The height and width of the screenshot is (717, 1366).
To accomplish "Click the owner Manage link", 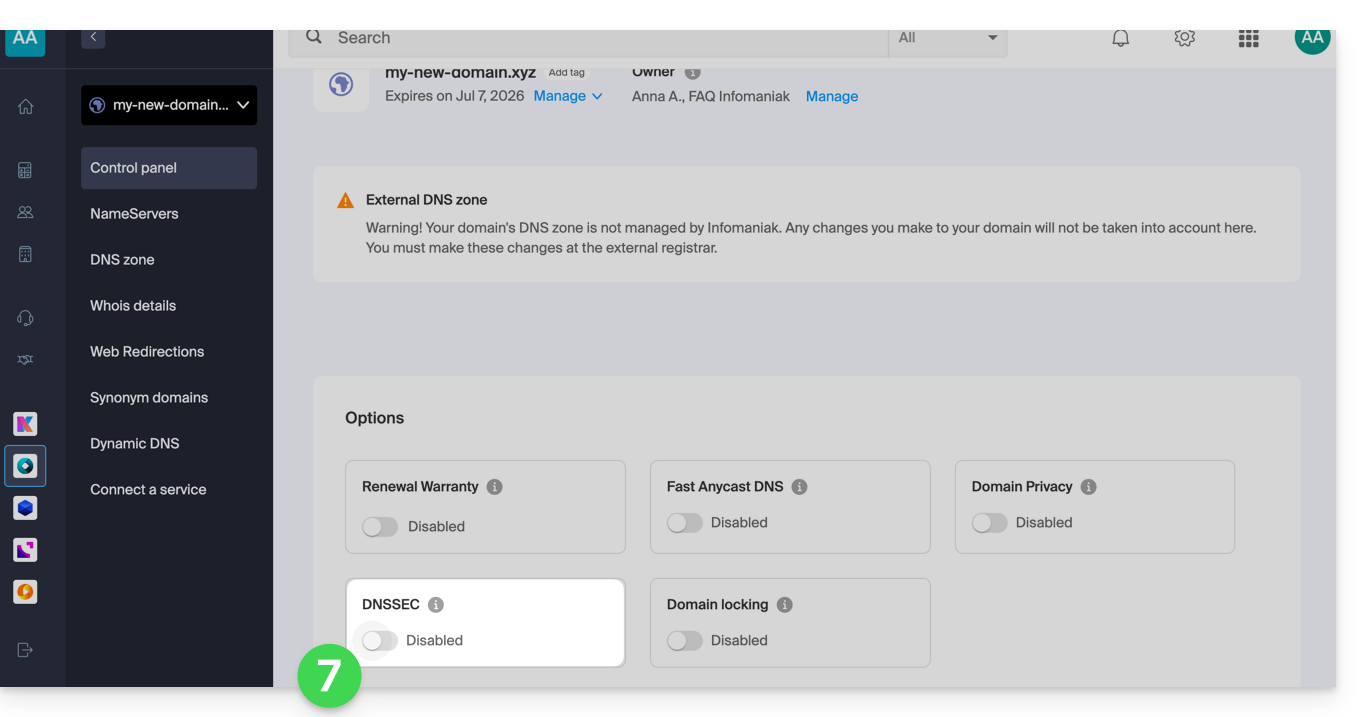I will 832,96.
